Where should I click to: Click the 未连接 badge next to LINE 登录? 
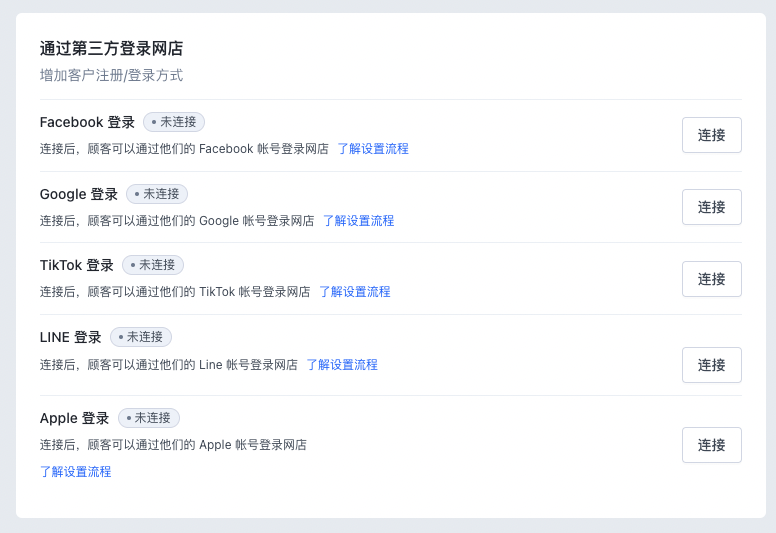pyautogui.click(x=141, y=337)
